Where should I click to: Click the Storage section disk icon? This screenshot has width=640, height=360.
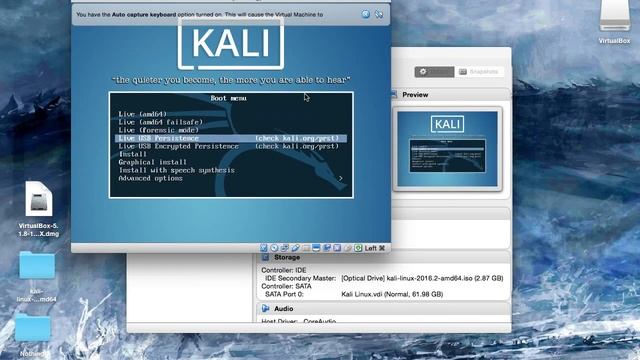click(265, 257)
